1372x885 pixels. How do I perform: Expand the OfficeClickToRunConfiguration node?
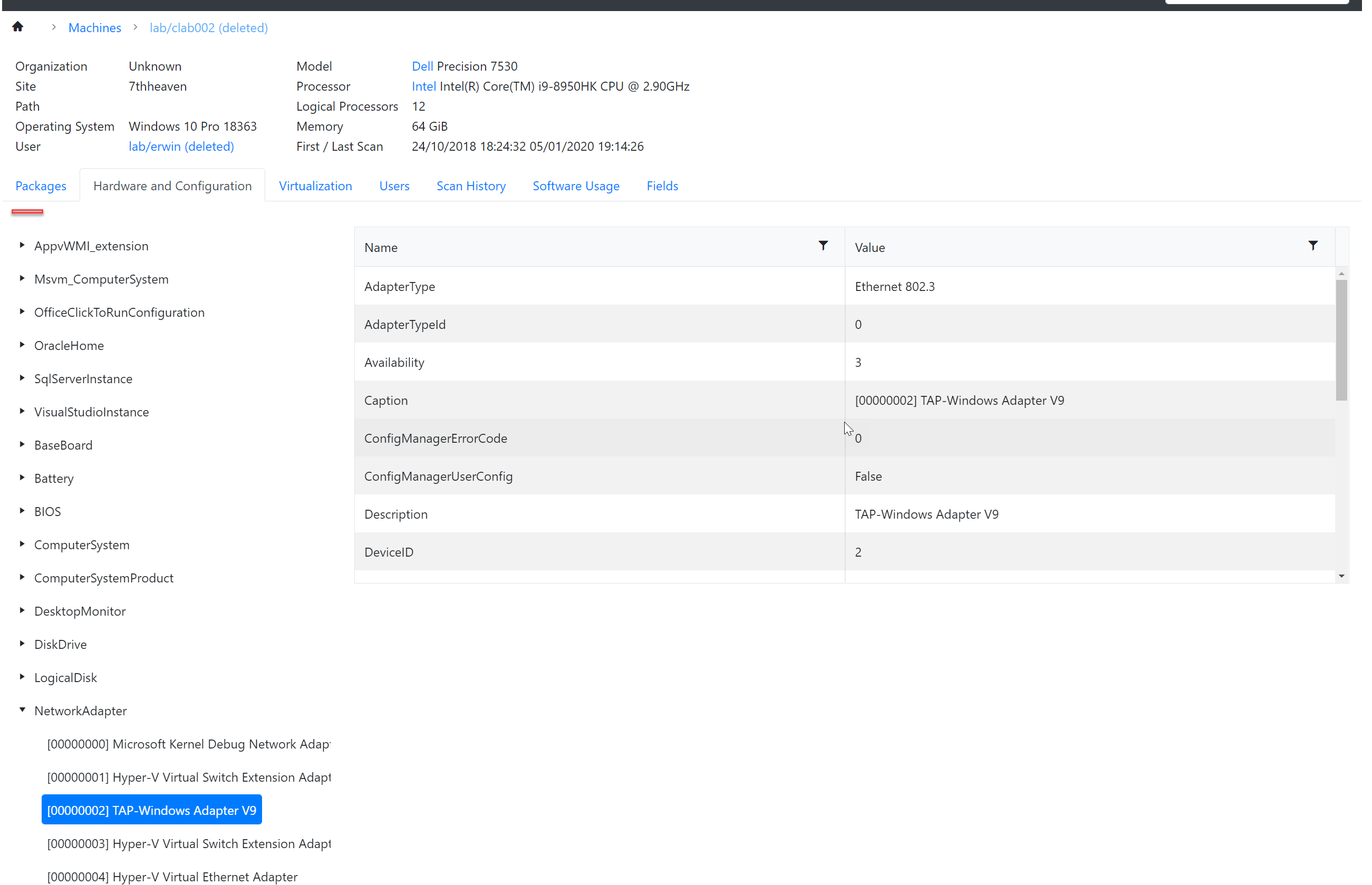tap(22, 312)
